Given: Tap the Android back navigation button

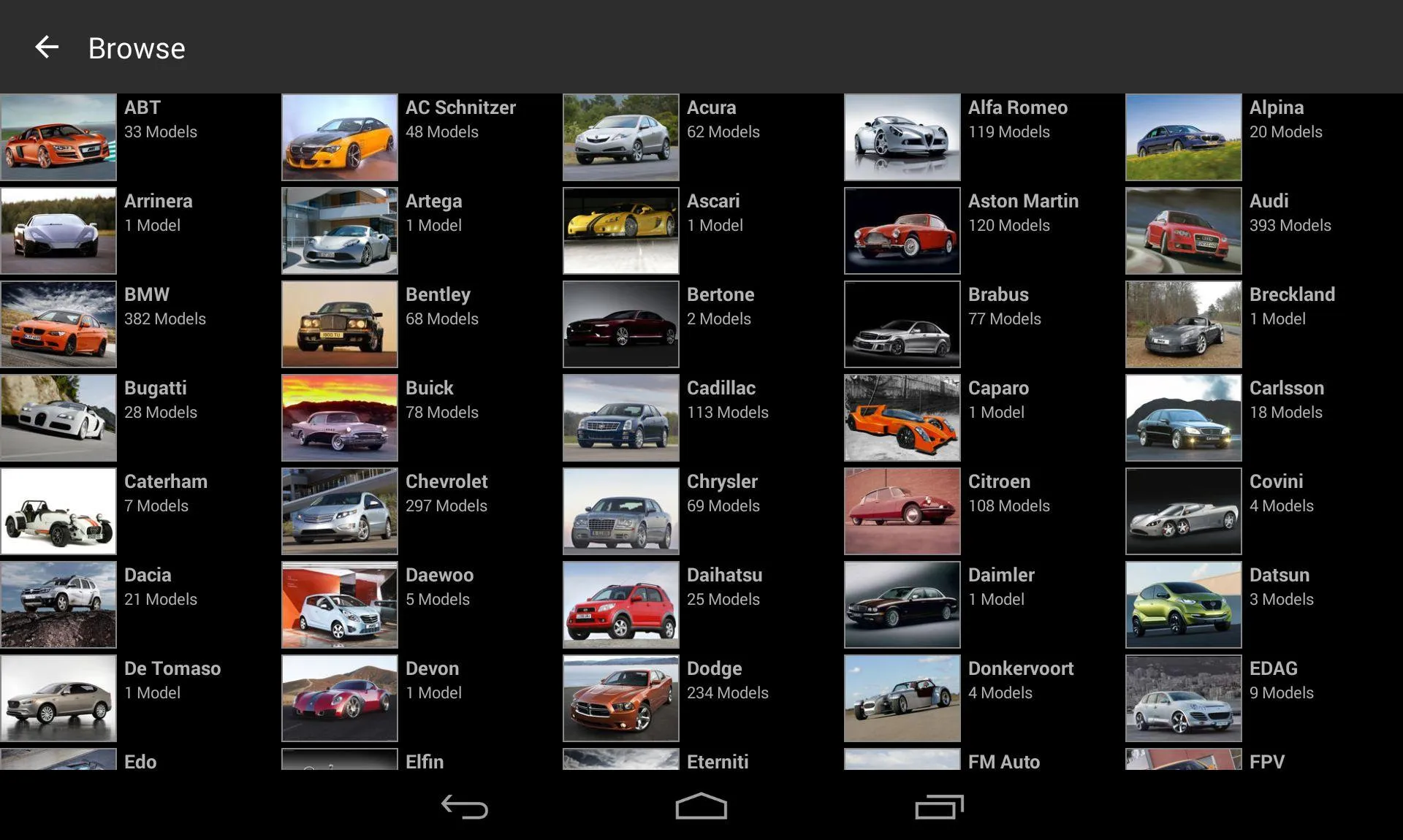Looking at the screenshot, I should [x=465, y=807].
